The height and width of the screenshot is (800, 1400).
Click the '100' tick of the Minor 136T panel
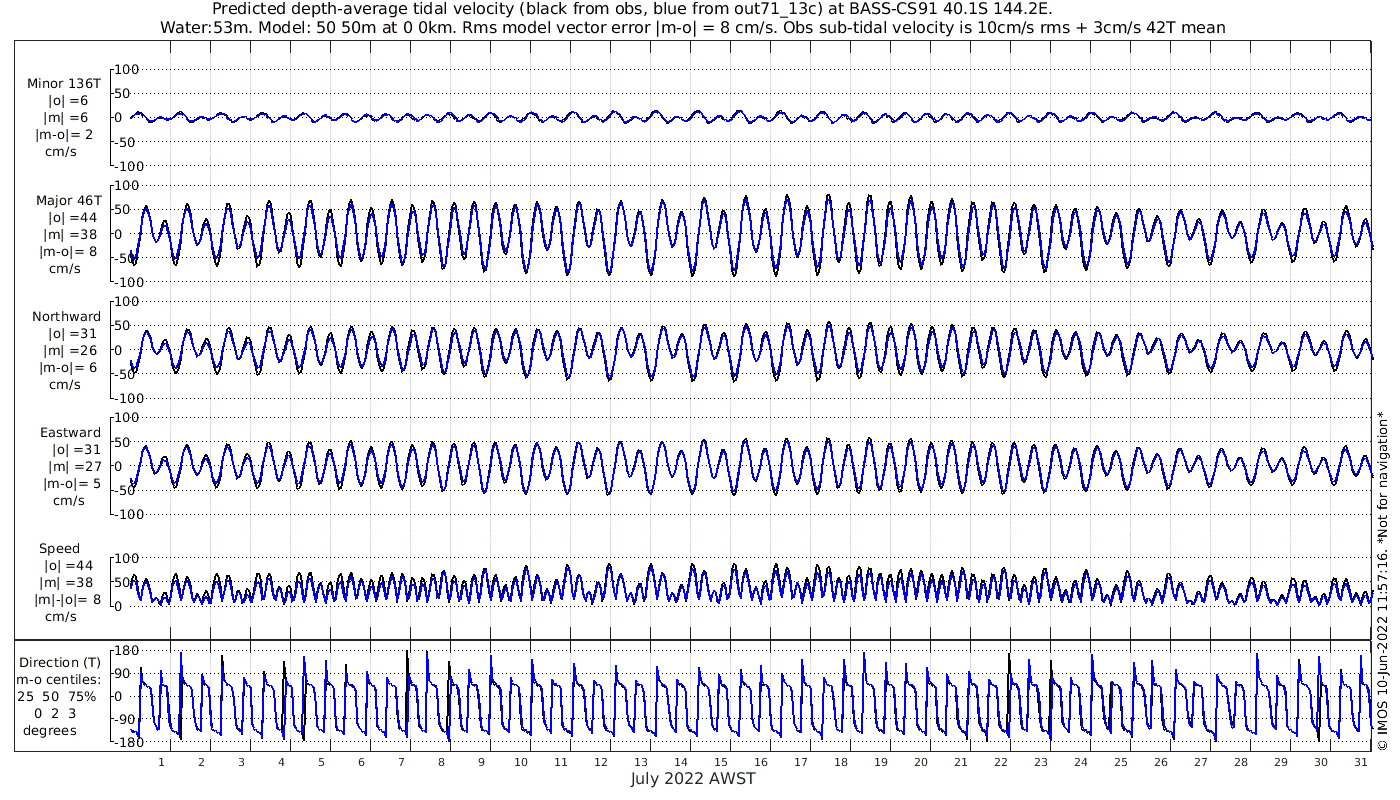(x=126, y=69)
